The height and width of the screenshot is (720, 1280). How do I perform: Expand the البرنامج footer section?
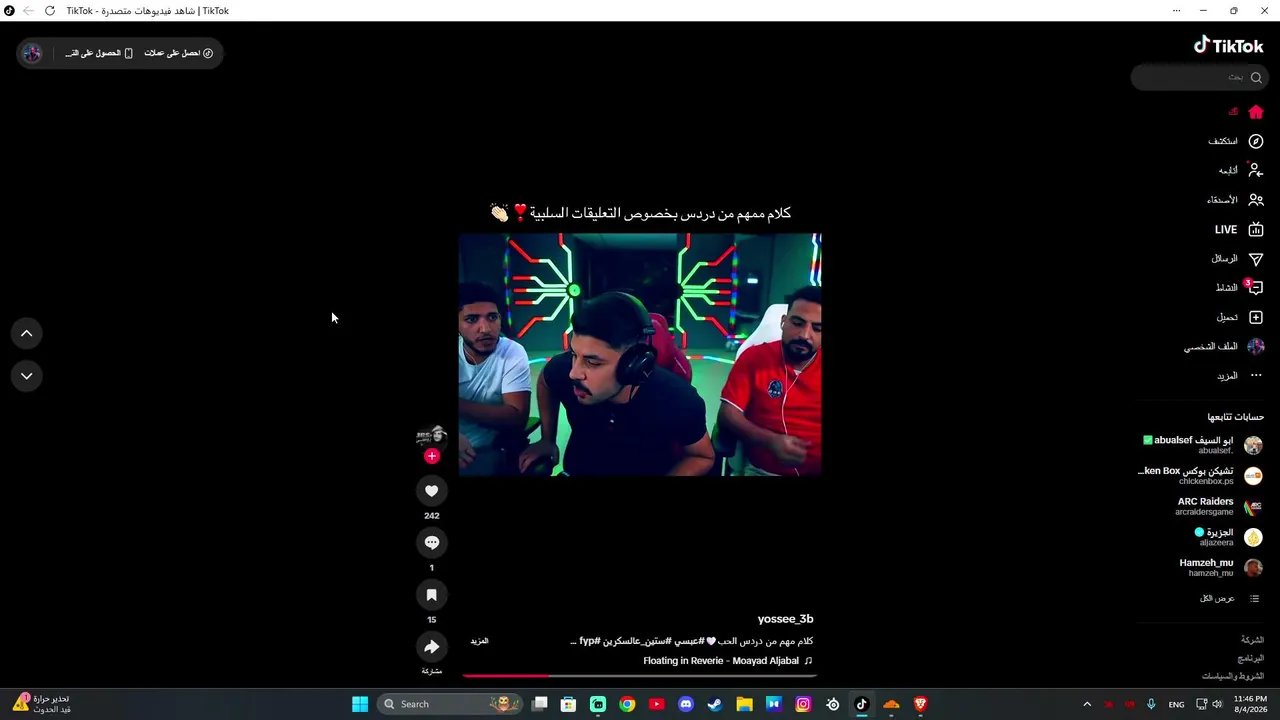1251,658
